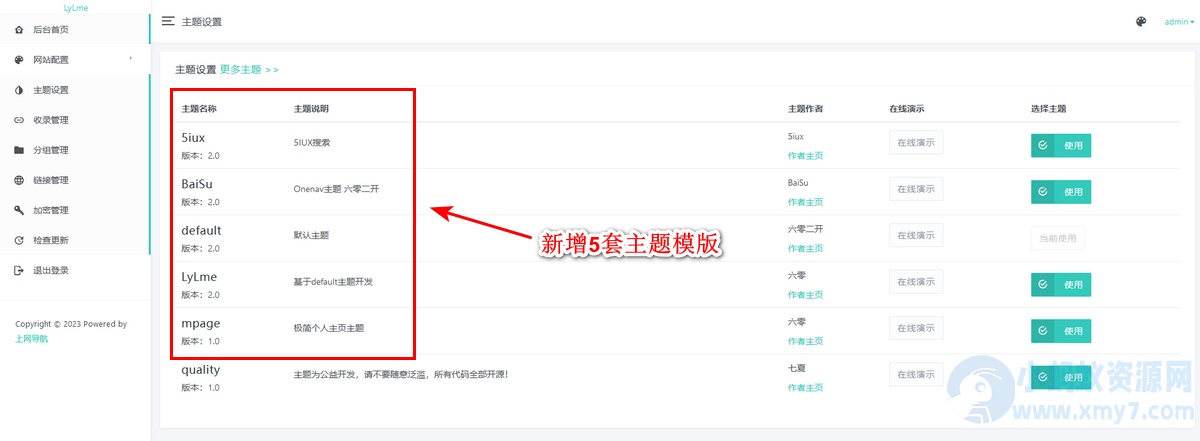Click 在线演示 for the LyLme theme

pyautogui.click(x=916, y=281)
